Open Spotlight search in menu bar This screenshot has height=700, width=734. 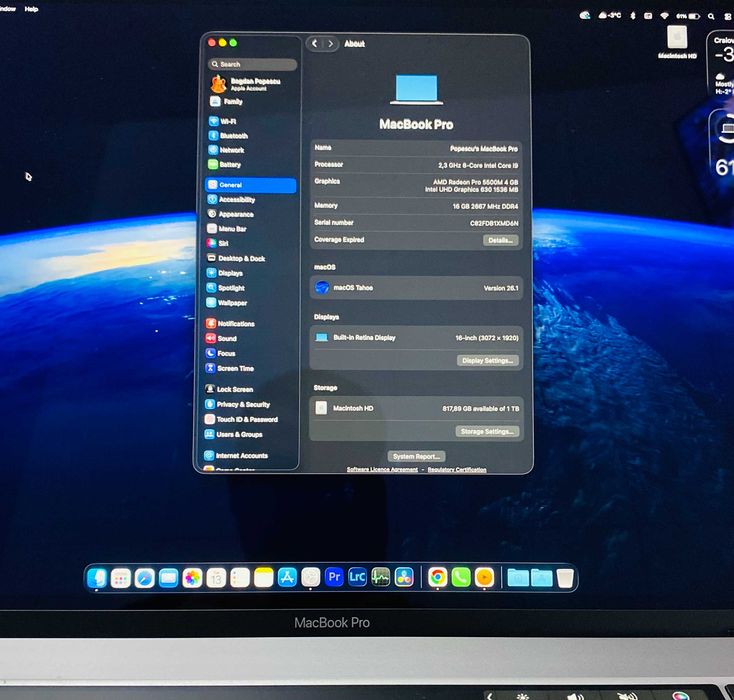(x=711, y=16)
